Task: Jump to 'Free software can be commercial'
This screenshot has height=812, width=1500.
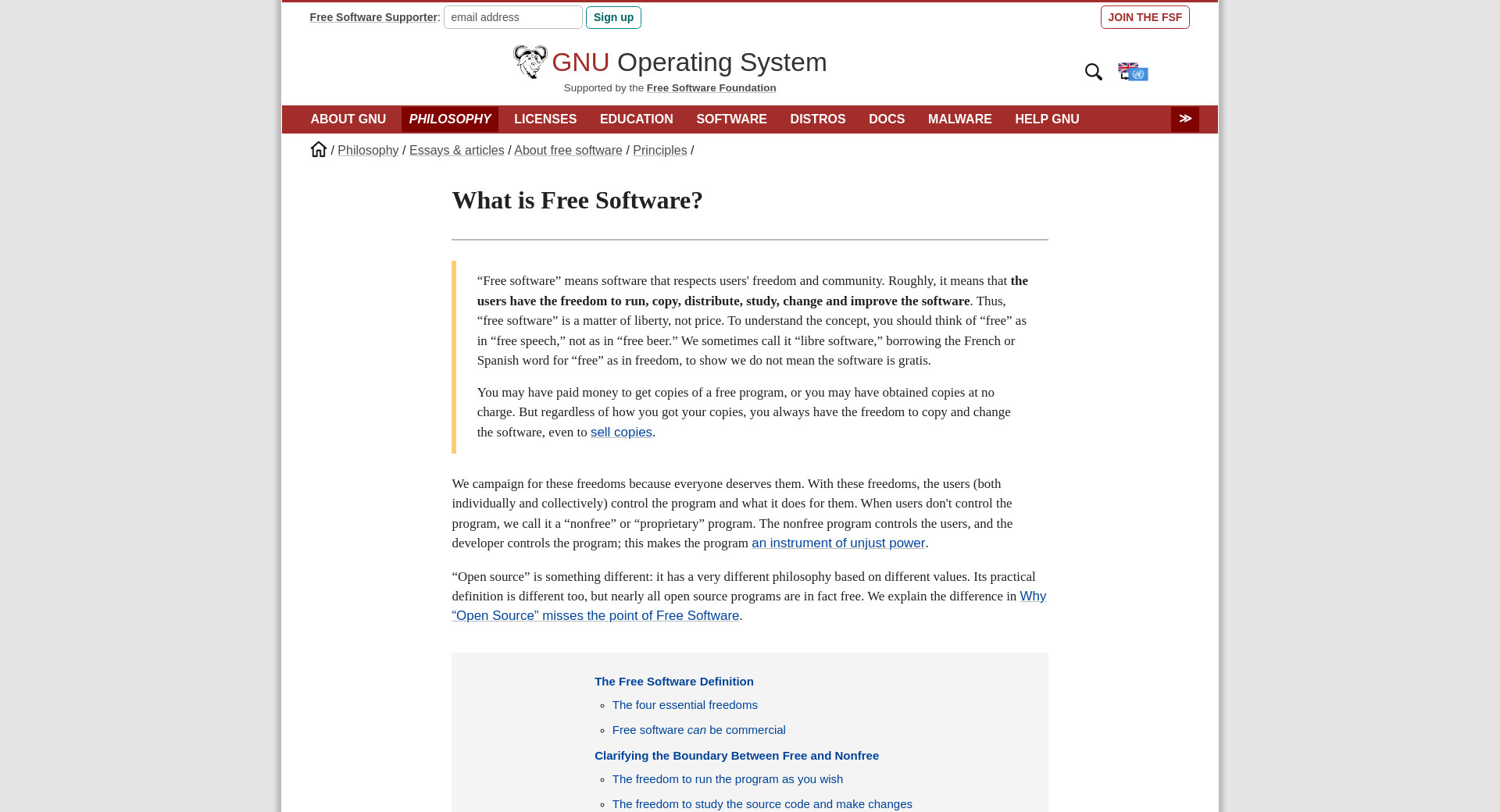Action: (699, 730)
